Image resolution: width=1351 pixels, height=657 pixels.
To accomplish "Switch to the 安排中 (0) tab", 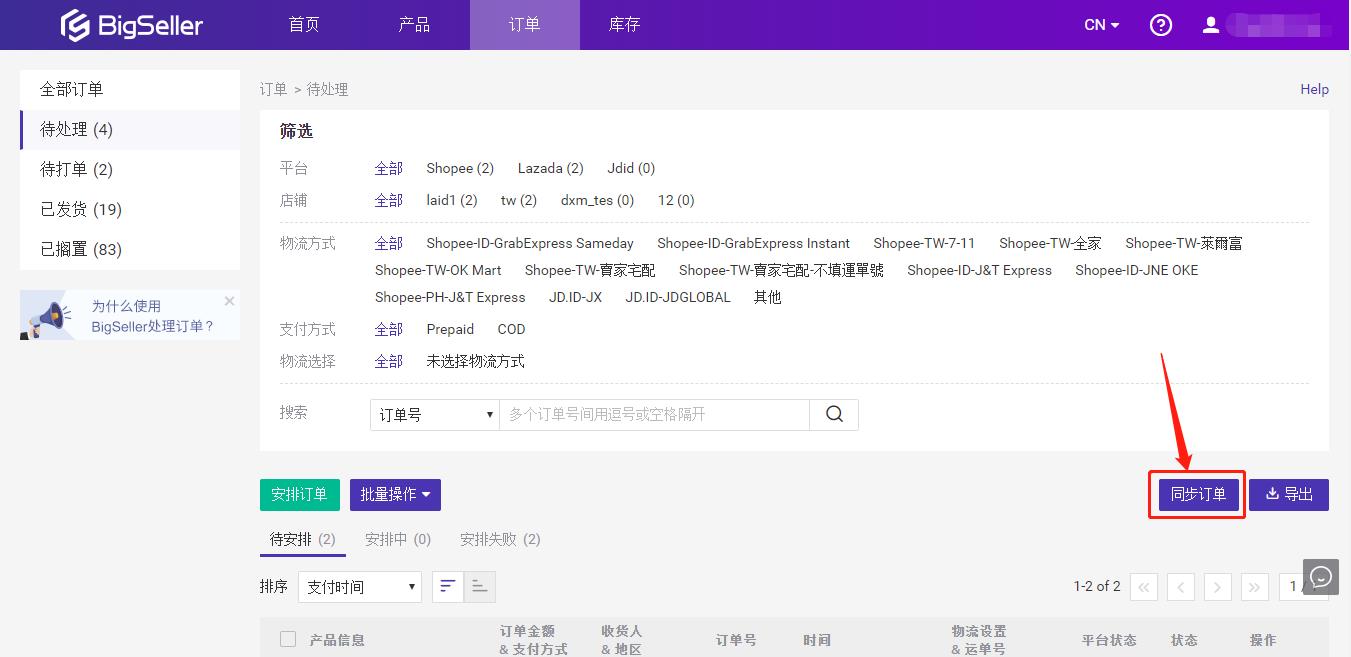I will point(398,540).
